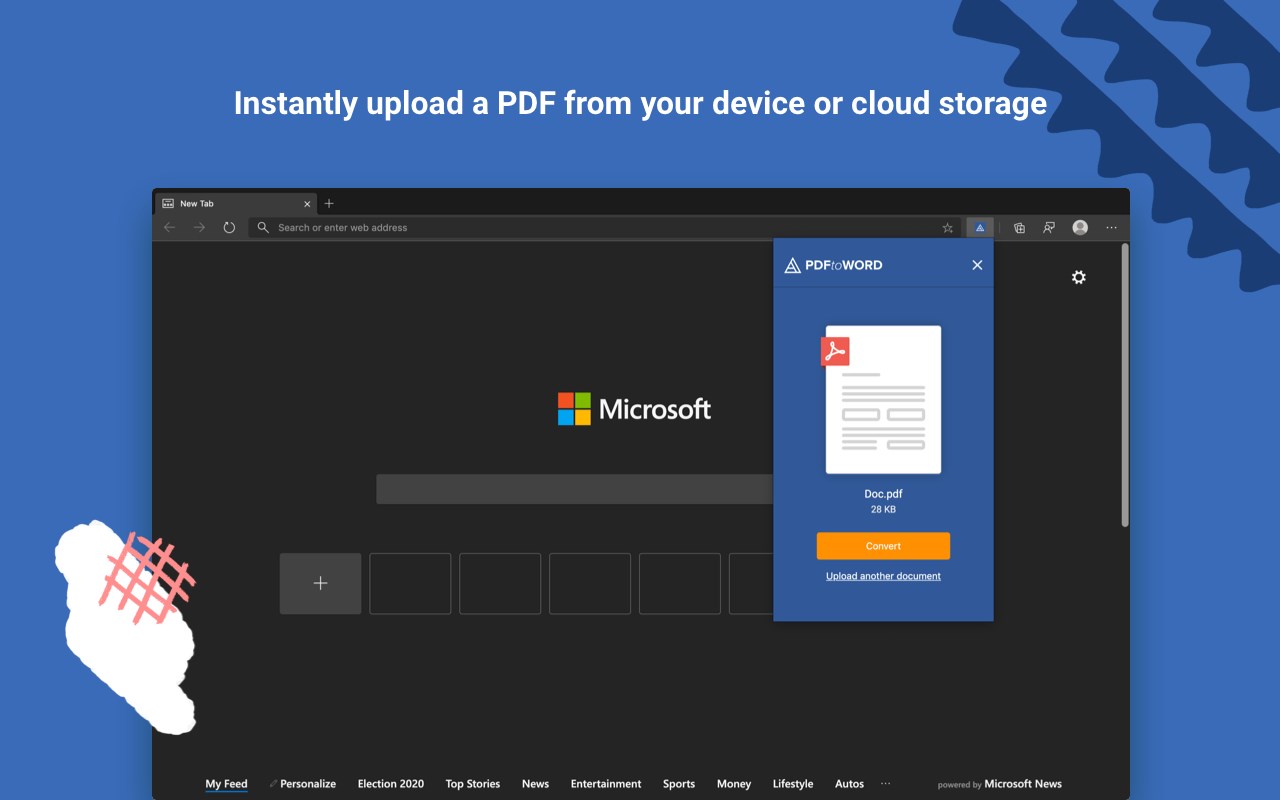Switch to the Top Stories tab

point(472,784)
